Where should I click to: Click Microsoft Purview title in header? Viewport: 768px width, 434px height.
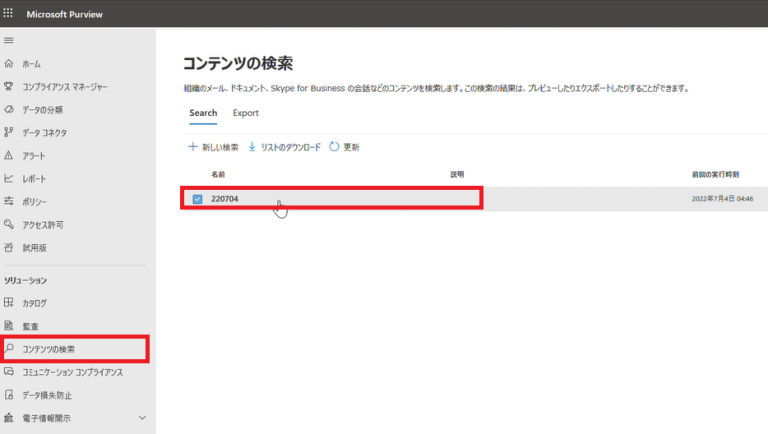tap(65, 14)
